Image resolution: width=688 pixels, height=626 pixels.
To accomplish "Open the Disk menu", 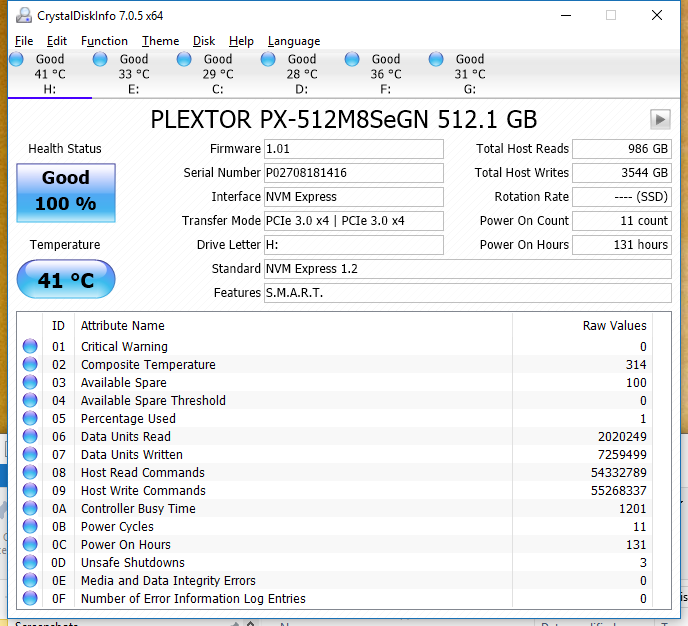I will tap(204, 41).
